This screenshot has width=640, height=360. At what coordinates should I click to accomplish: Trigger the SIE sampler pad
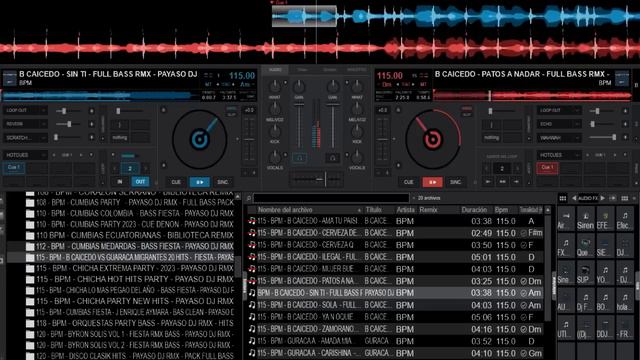(x=605, y=246)
